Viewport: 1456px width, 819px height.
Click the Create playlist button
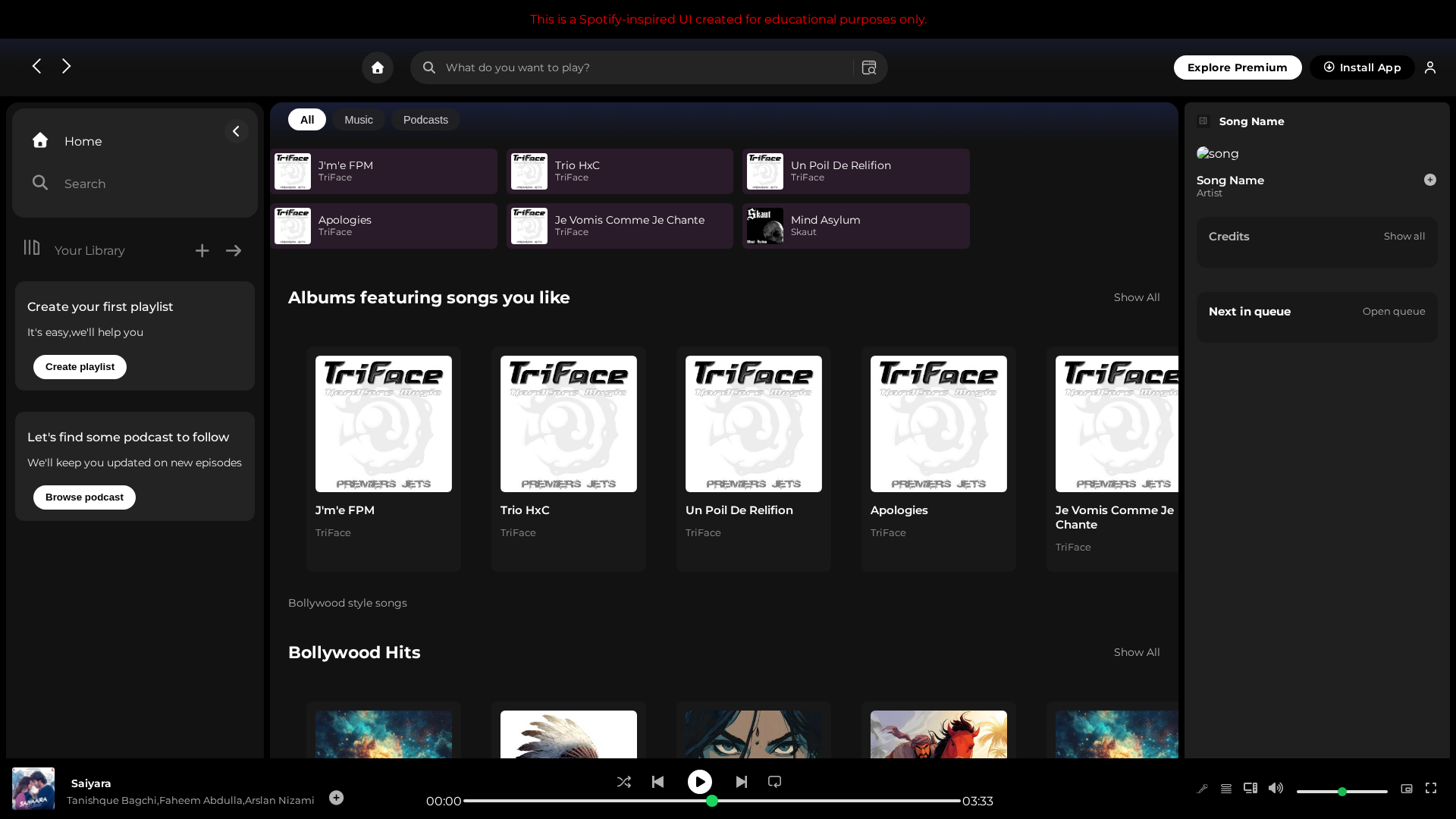tap(80, 367)
